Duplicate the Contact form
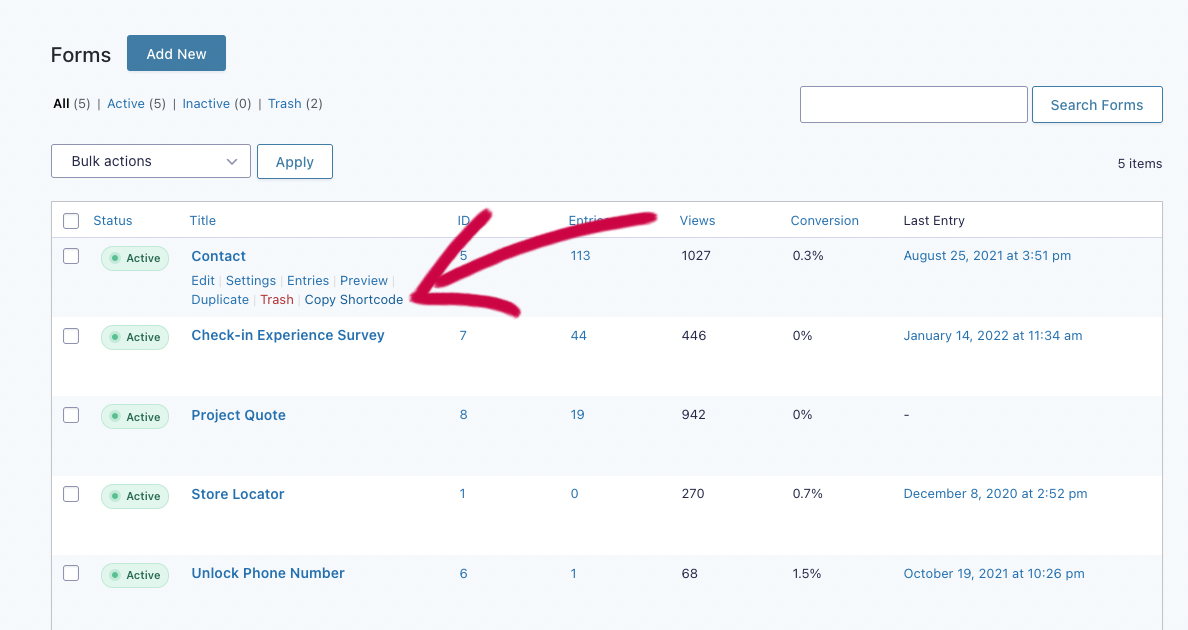The width and height of the screenshot is (1188, 630). [x=220, y=299]
